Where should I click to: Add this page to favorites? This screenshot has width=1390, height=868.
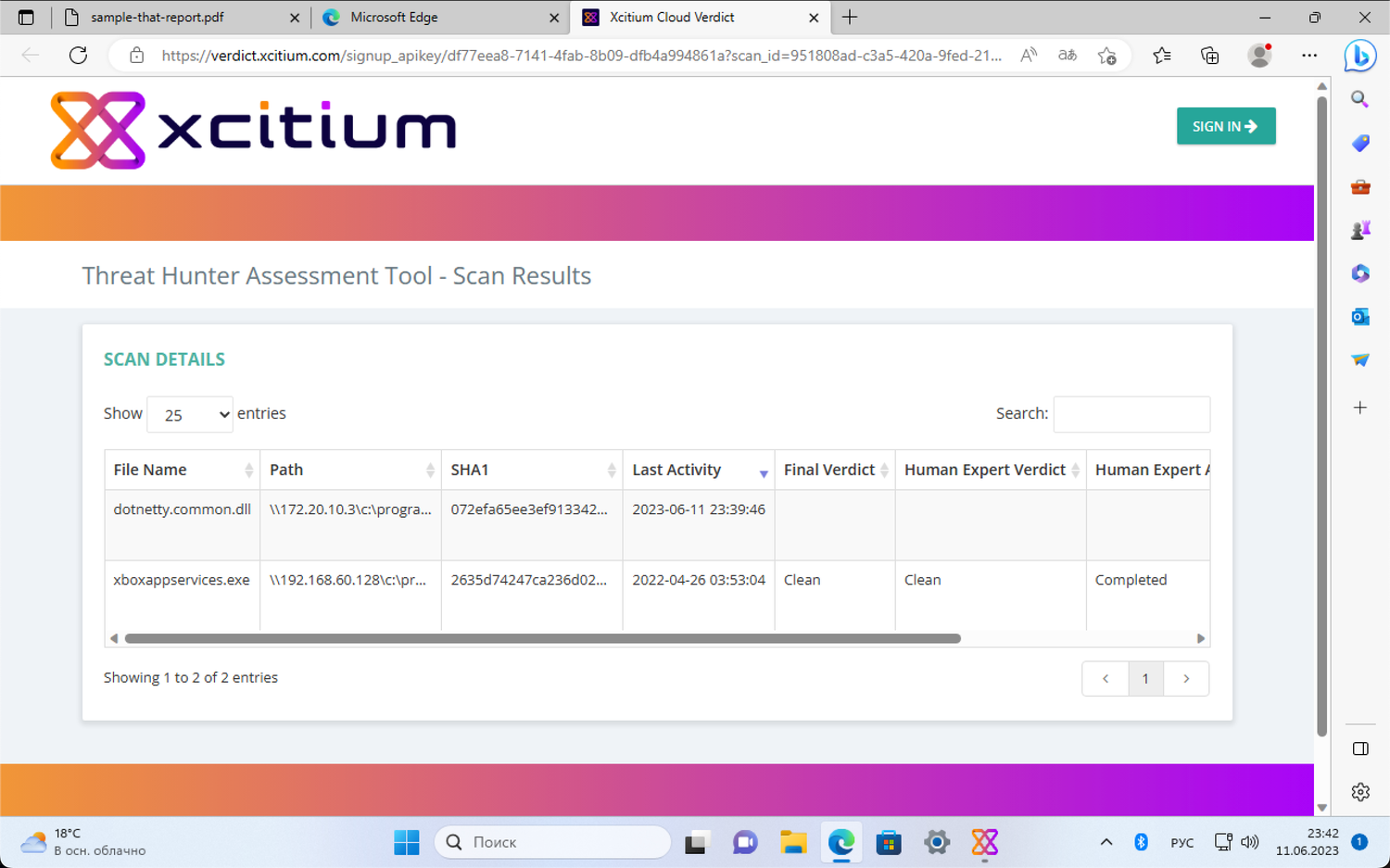[1106, 56]
